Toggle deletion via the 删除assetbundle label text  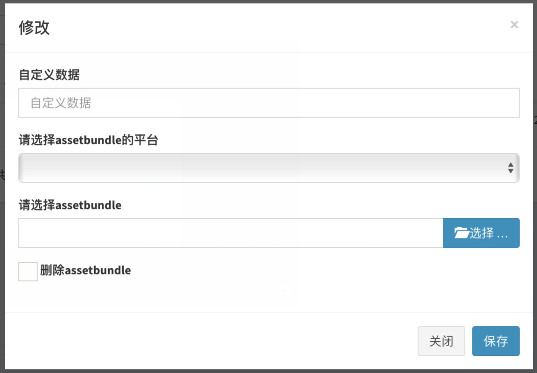[x=85, y=270]
